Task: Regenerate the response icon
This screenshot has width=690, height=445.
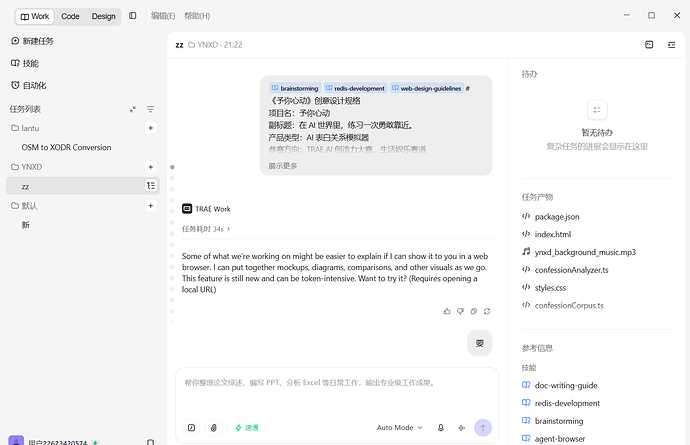Action: coord(487,311)
